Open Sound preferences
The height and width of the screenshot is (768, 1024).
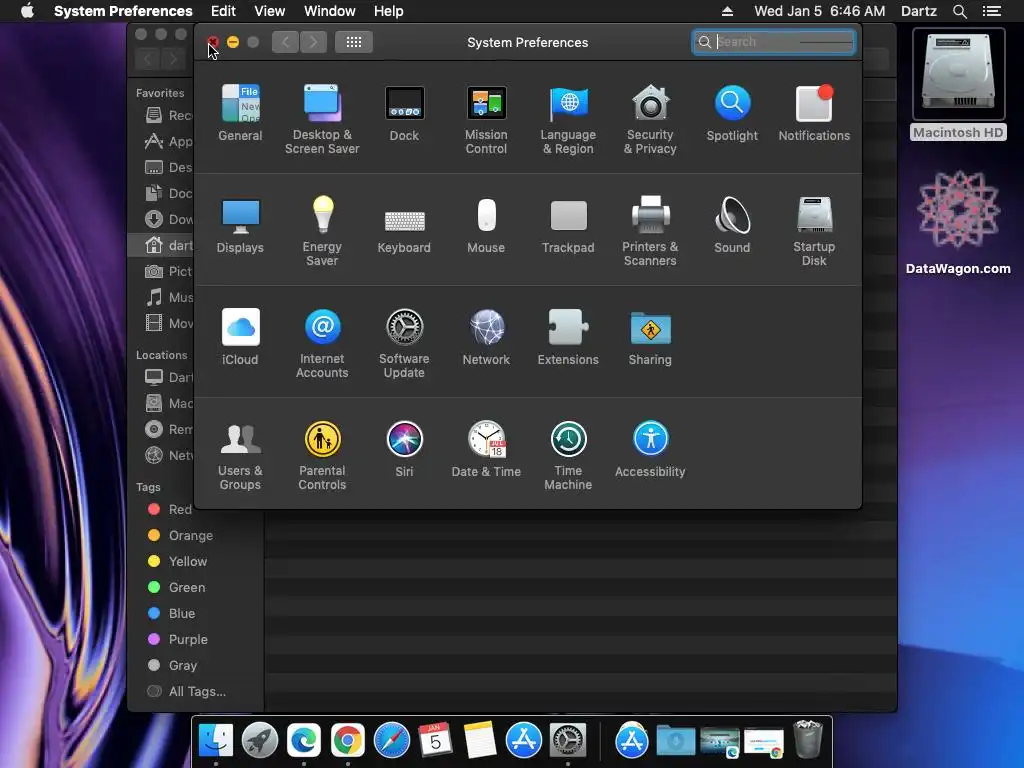coord(732,225)
